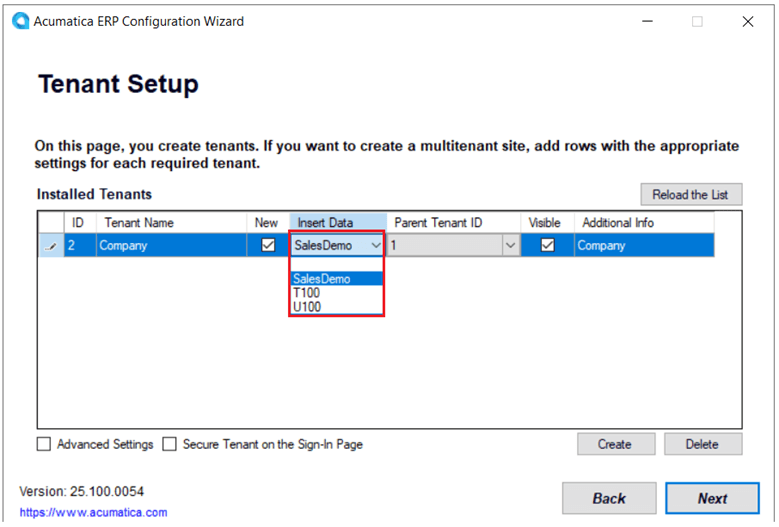Choose T100 in the Insert Data list
The image size is (779, 527).
click(x=308, y=293)
